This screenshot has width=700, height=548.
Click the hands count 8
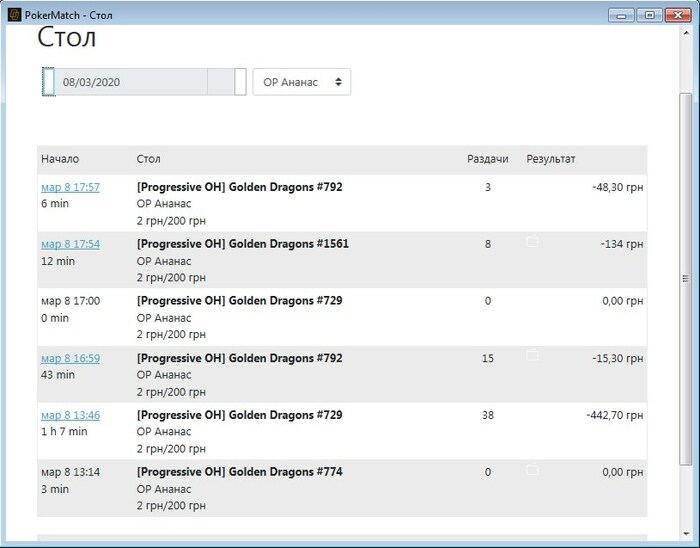coord(488,244)
